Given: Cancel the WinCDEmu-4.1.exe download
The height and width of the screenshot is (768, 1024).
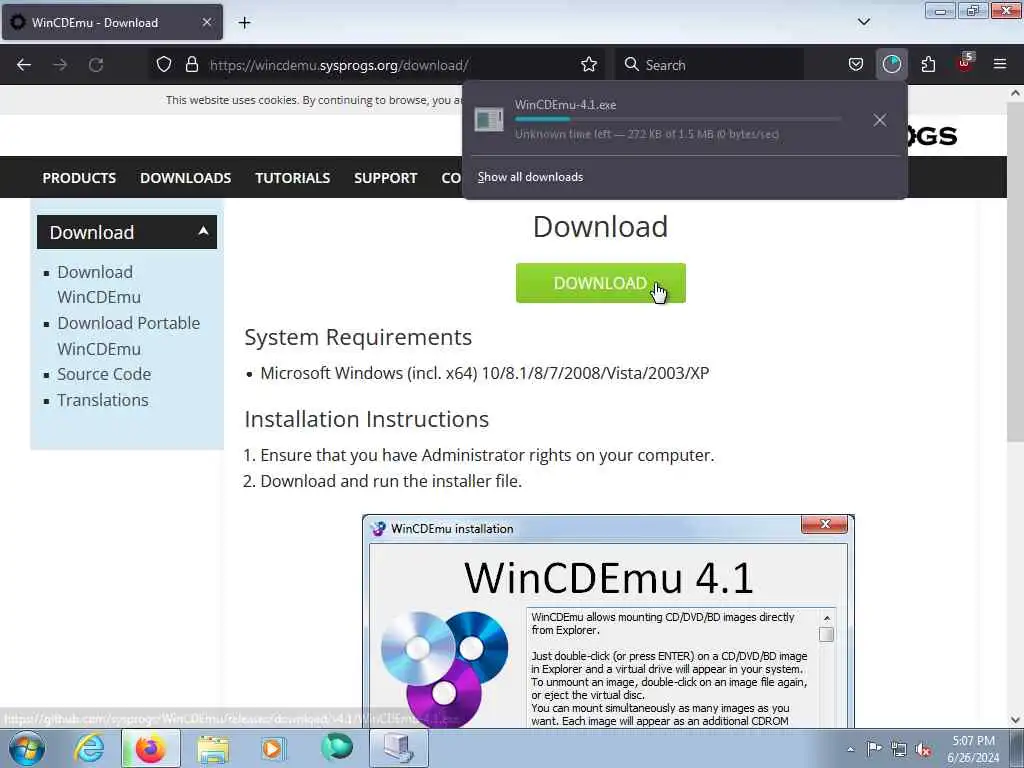Looking at the screenshot, I should 880,120.
